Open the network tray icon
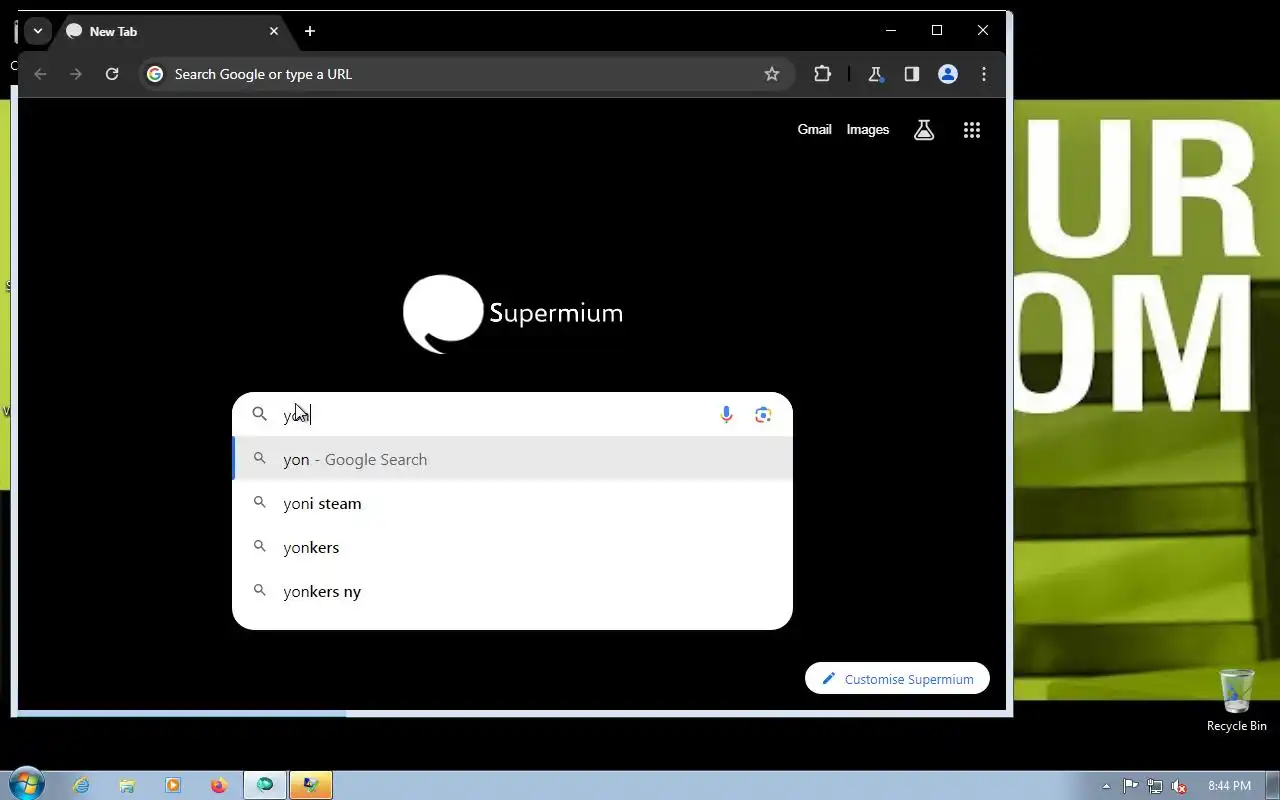This screenshot has width=1280, height=800. coord(1155,786)
